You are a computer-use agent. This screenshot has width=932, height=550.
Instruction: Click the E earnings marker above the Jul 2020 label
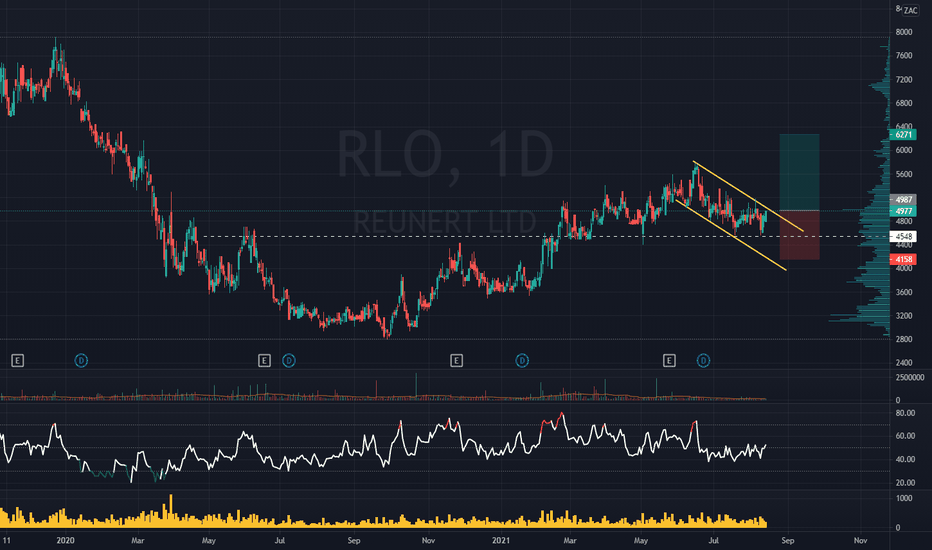(x=265, y=360)
